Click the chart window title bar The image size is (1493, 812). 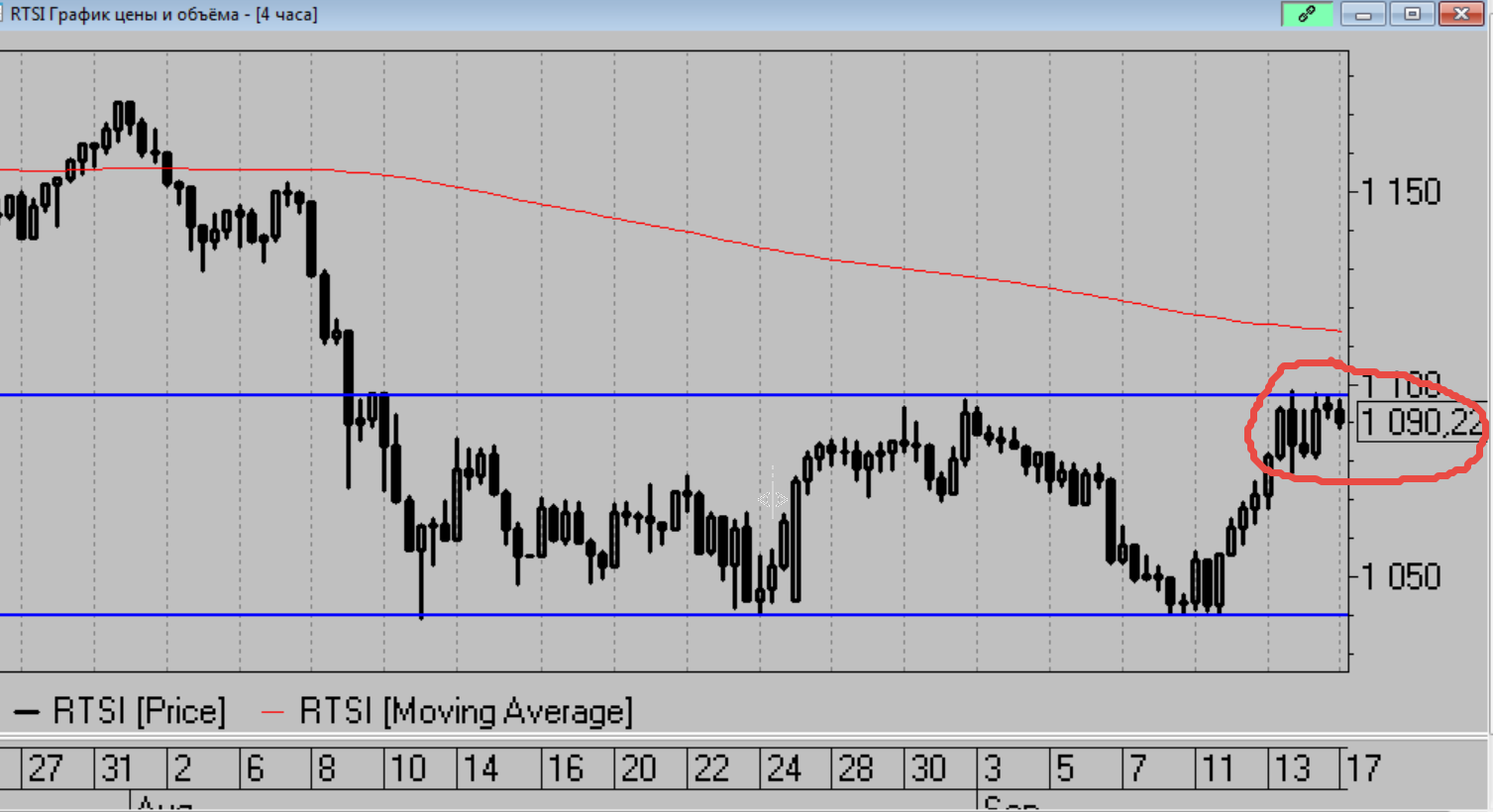point(693,14)
